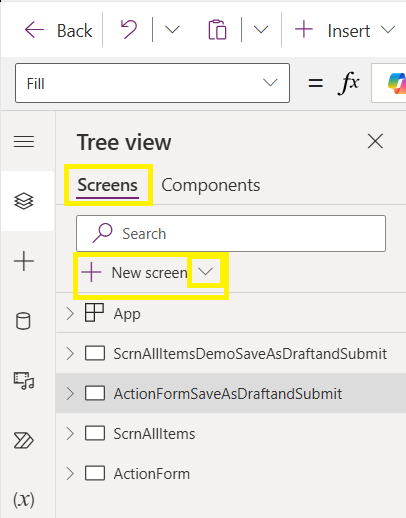The height and width of the screenshot is (518, 406).
Task: Open the Tree view layers icon
Action: pyautogui.click(x=24, y=201)
